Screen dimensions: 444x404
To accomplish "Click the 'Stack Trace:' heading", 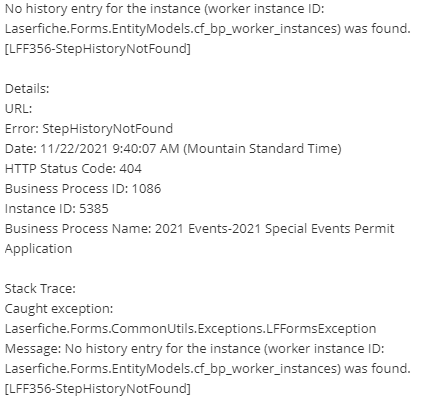I will [40, 288].
